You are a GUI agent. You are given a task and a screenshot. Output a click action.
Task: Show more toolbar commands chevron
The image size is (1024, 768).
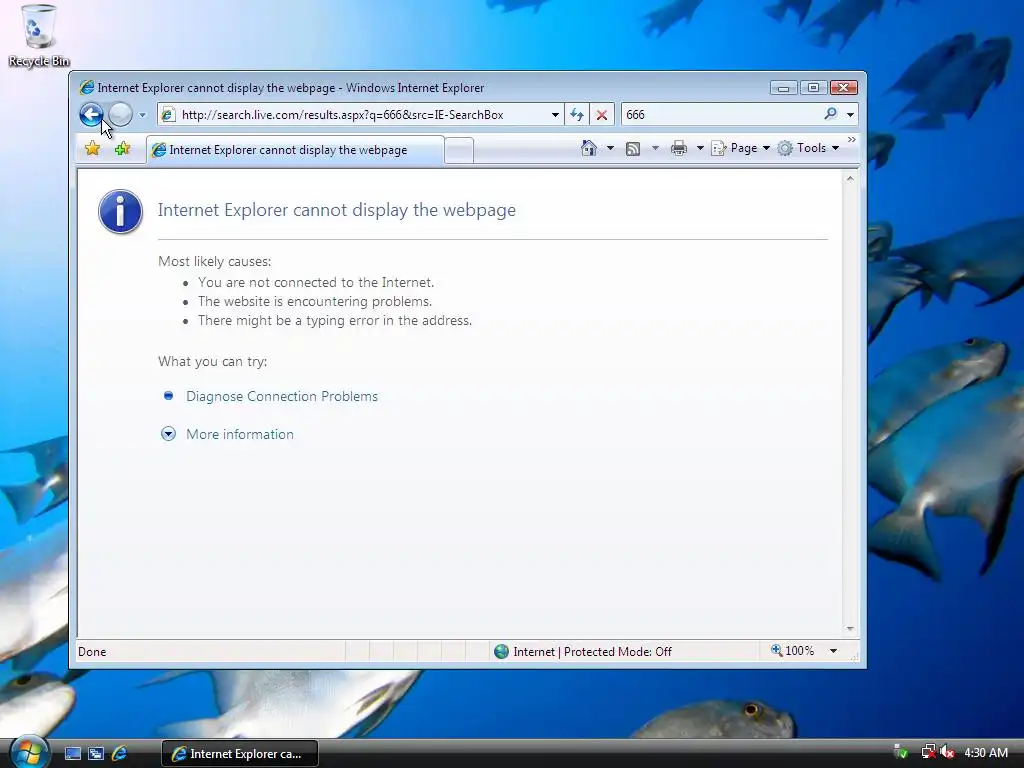(x=852, y=140)
